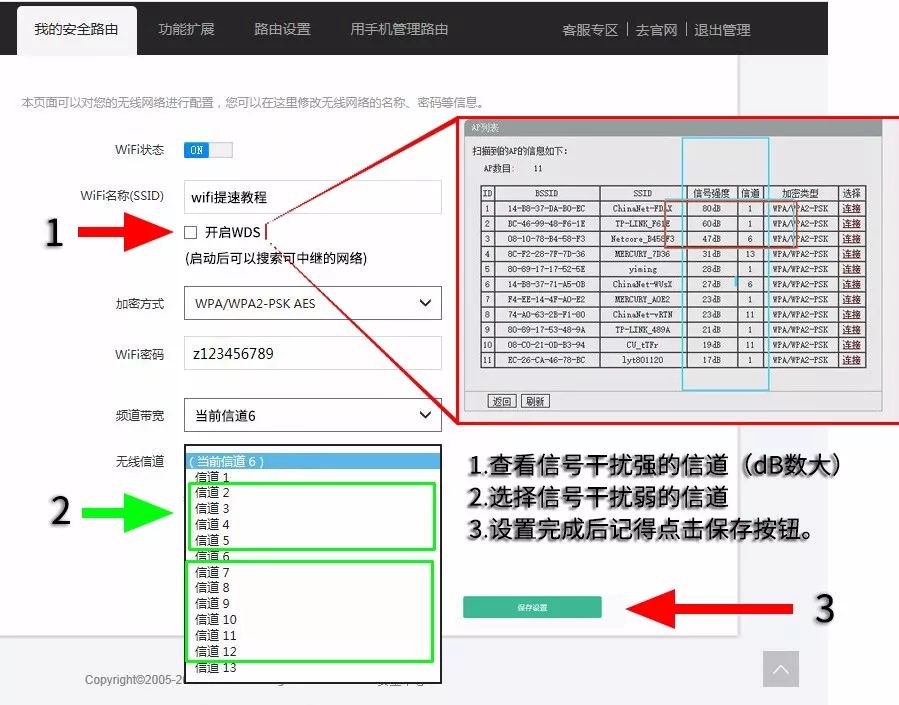This screenshot has height=705, width=899.
Task: Click 退出管理 to log out
Action: (721, 30)
